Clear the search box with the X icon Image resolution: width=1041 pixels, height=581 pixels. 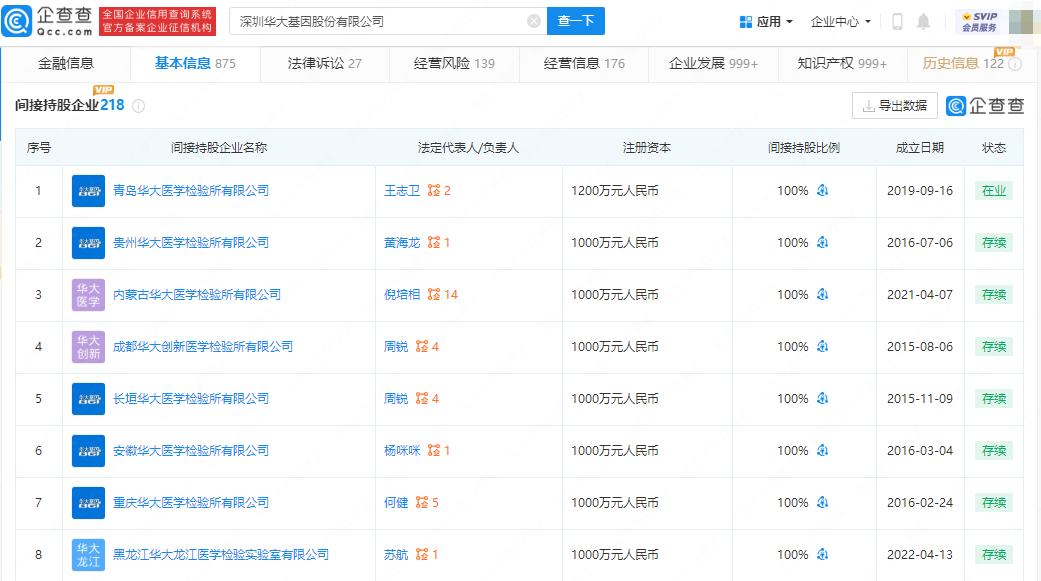(534, 21)
